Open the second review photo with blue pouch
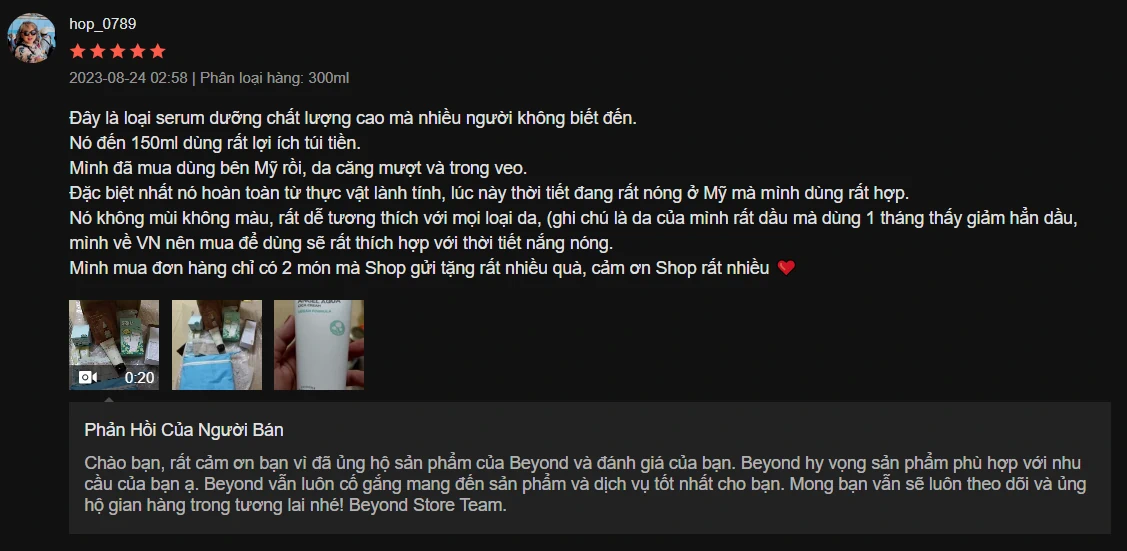 217,345
